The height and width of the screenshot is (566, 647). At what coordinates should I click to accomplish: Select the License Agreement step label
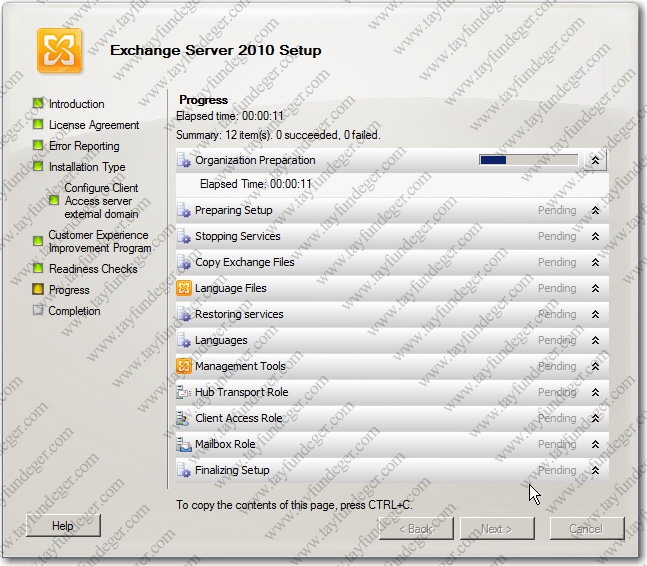(x=94, y=125)
